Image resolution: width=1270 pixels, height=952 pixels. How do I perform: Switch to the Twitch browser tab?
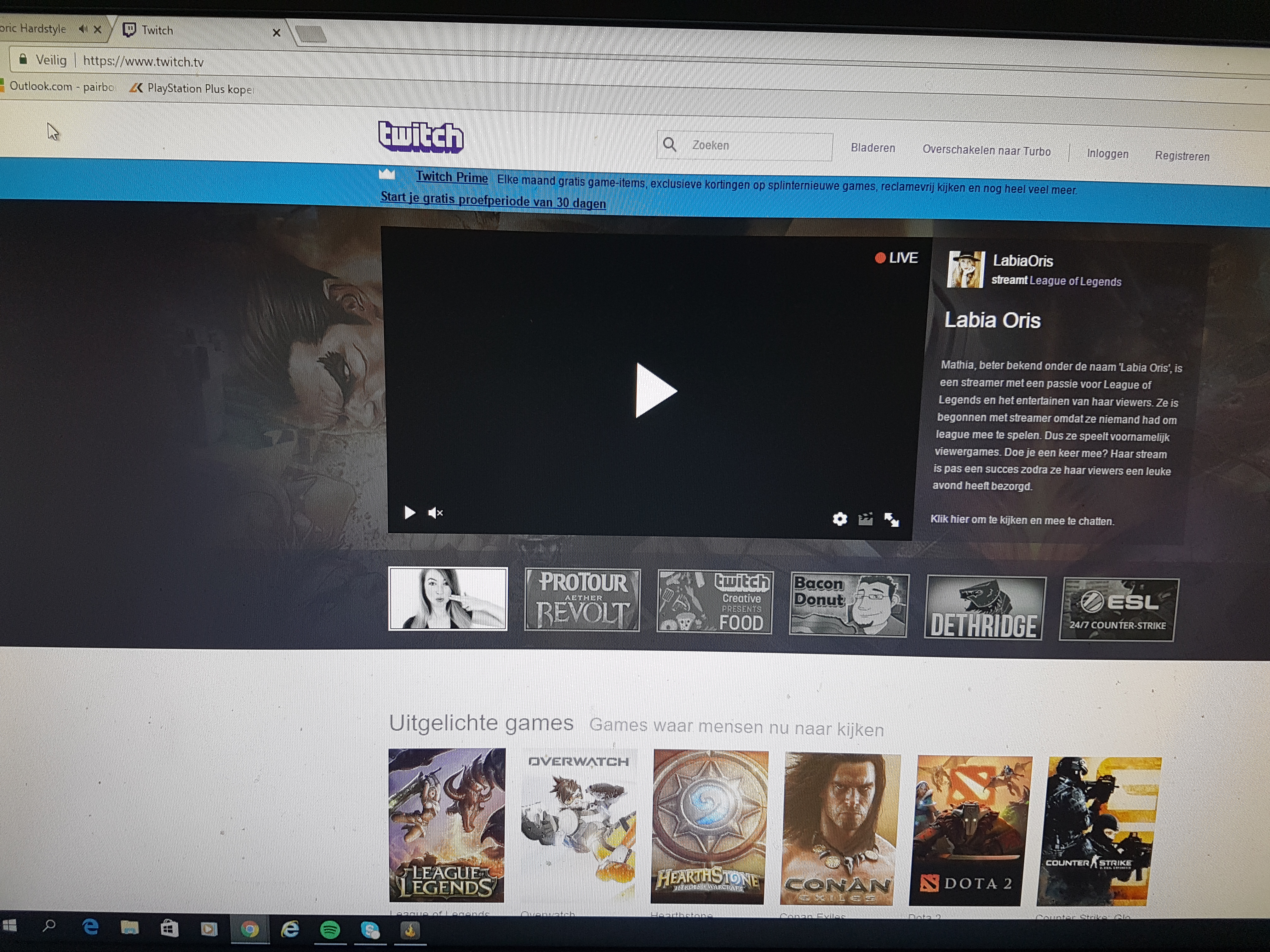(x=198, y=31)
